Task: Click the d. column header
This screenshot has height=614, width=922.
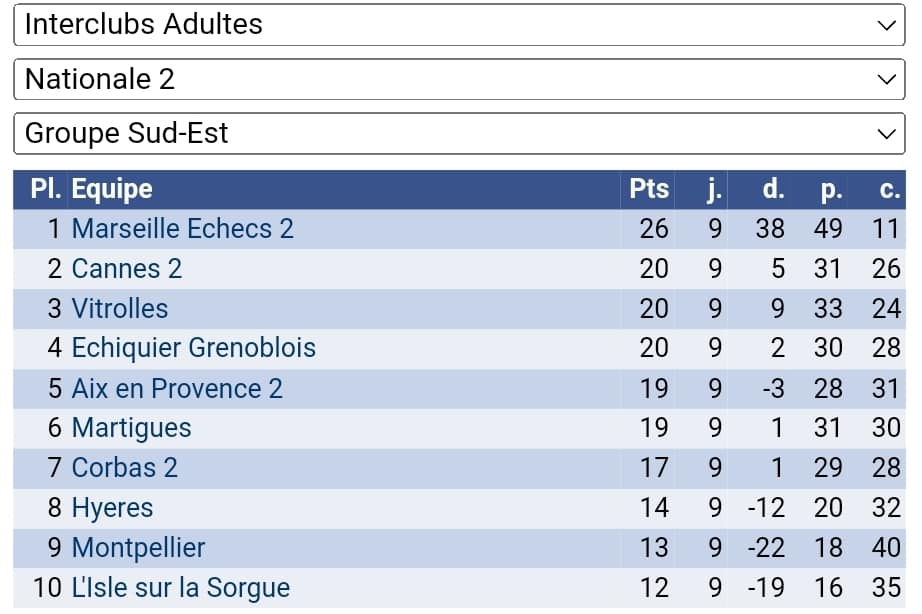Action: (773, 189)
